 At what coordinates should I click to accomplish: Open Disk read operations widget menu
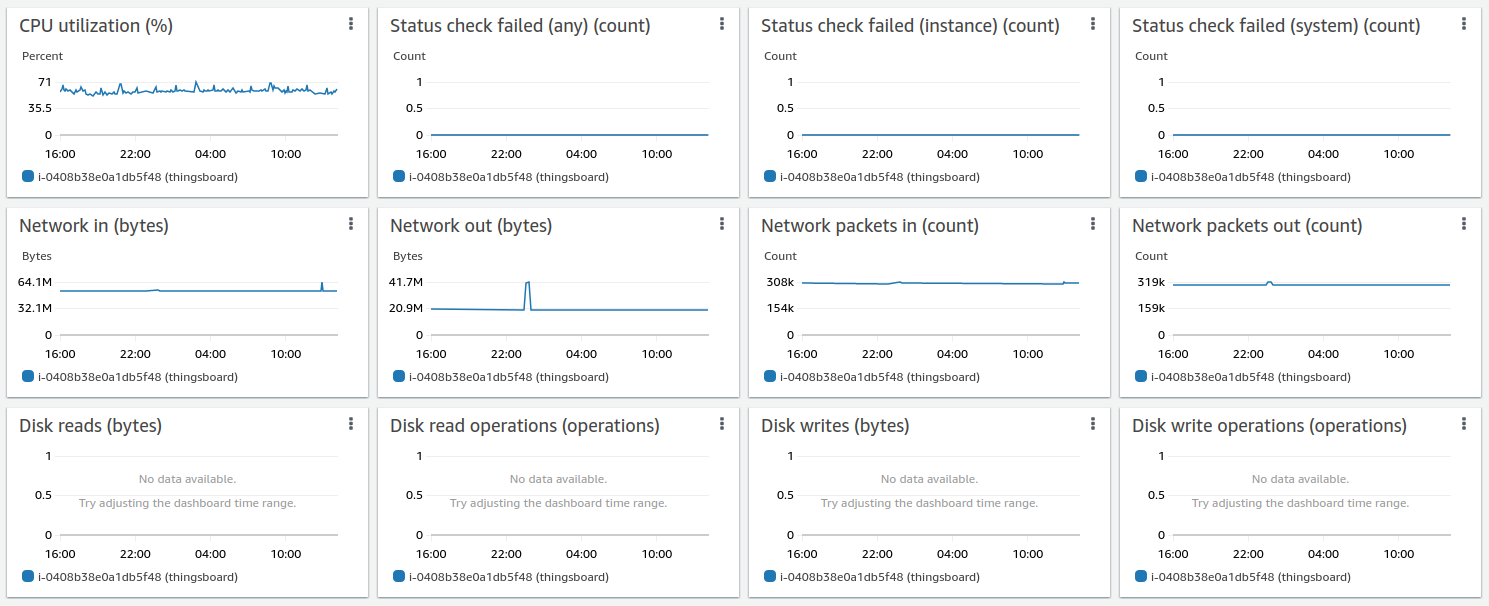[x=722, y=424]
